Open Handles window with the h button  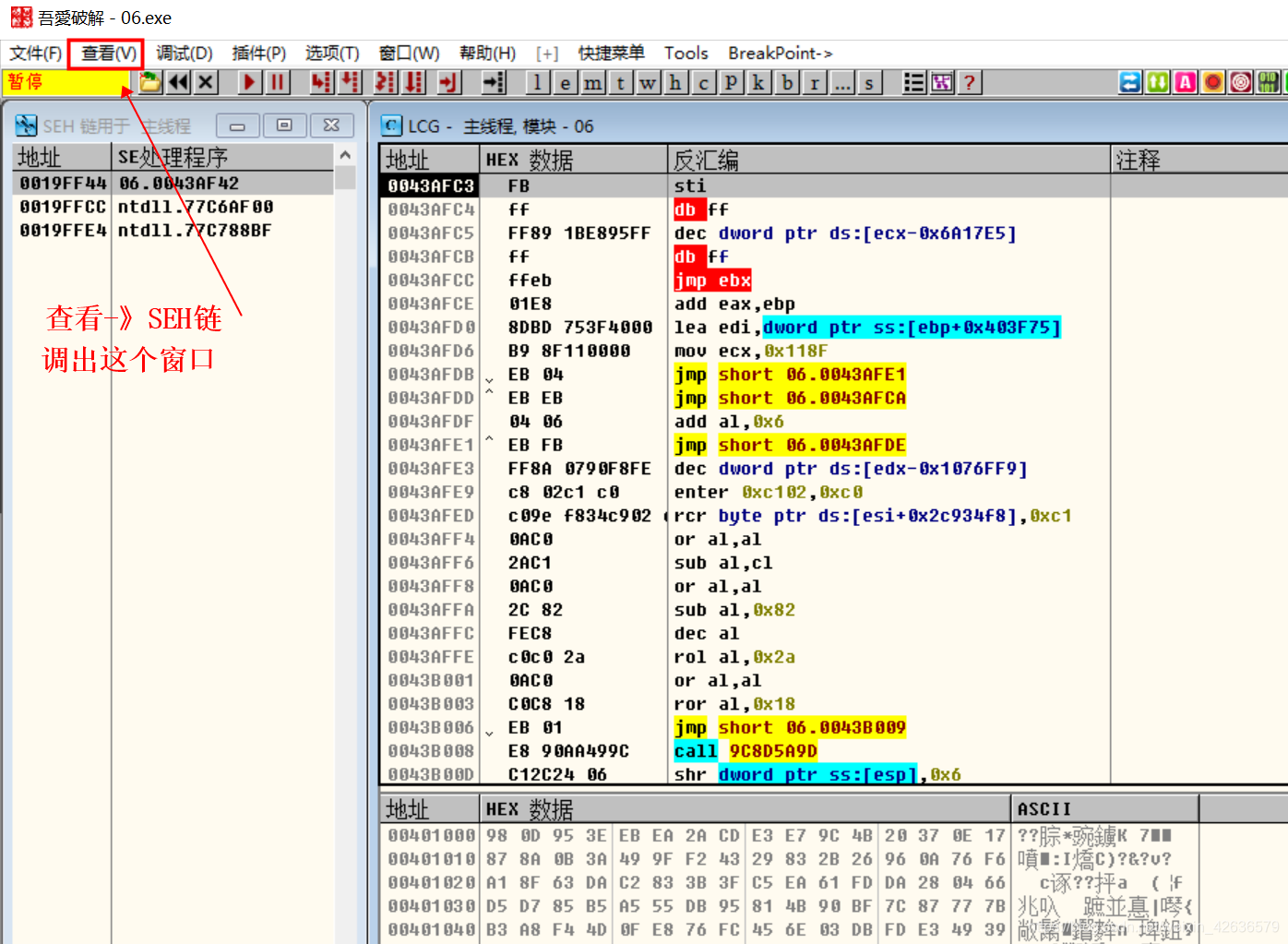[675, 83]
